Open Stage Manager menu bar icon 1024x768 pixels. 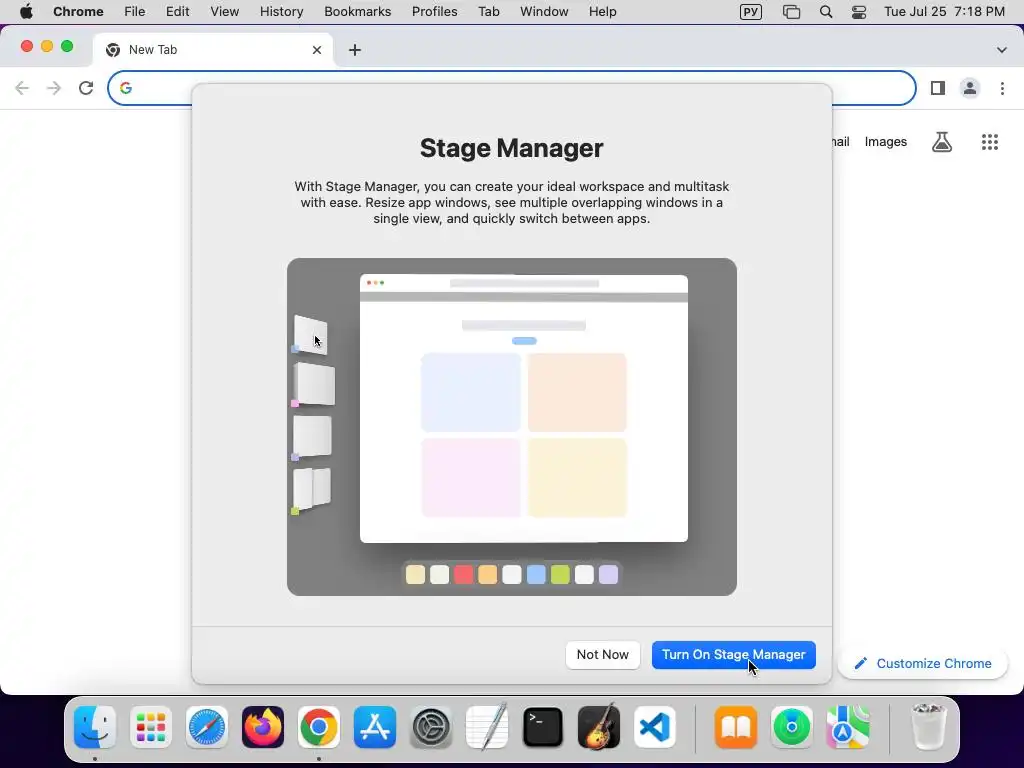(x=791, y=12)
